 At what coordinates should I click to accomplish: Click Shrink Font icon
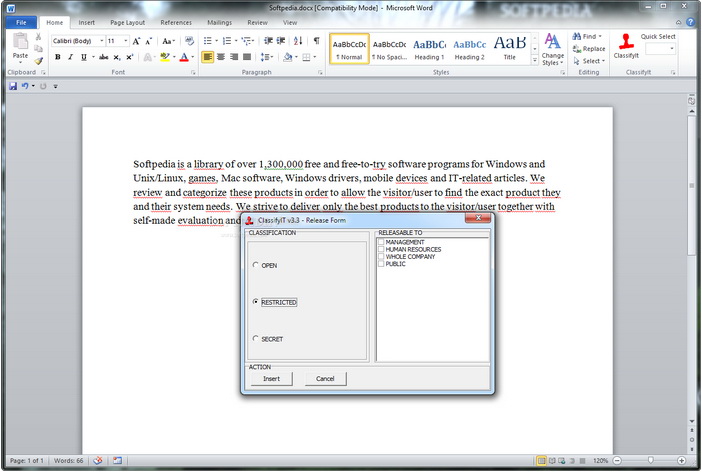coord(149,41)
